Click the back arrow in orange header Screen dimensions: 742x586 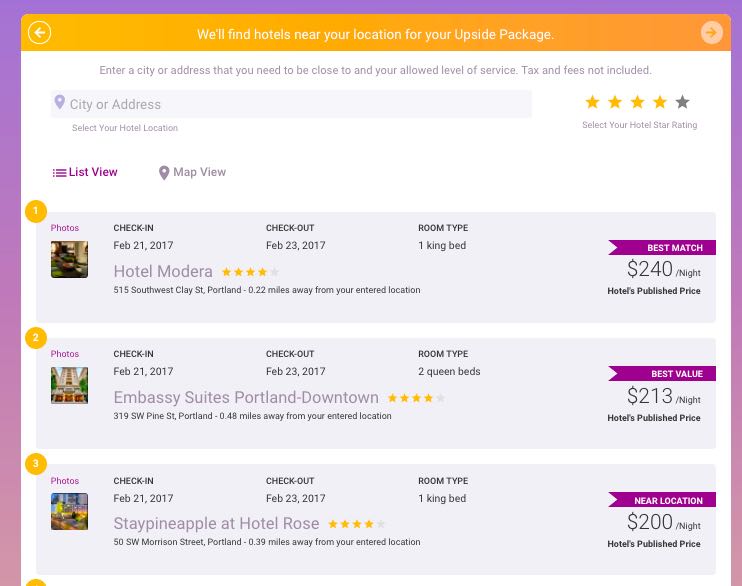(x=39, y=33)
